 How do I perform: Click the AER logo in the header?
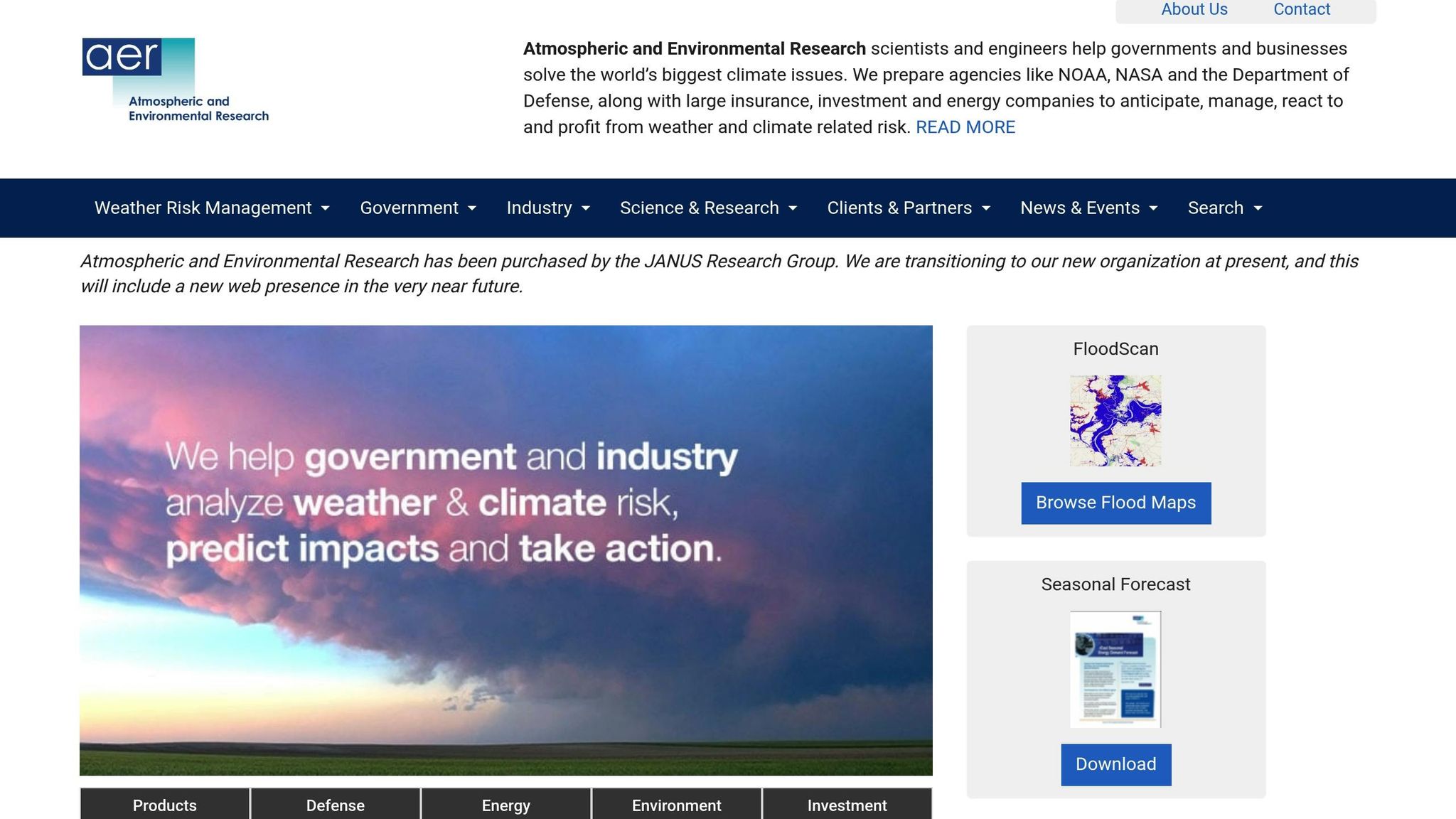pyautogui.click(x=176, y=80)
